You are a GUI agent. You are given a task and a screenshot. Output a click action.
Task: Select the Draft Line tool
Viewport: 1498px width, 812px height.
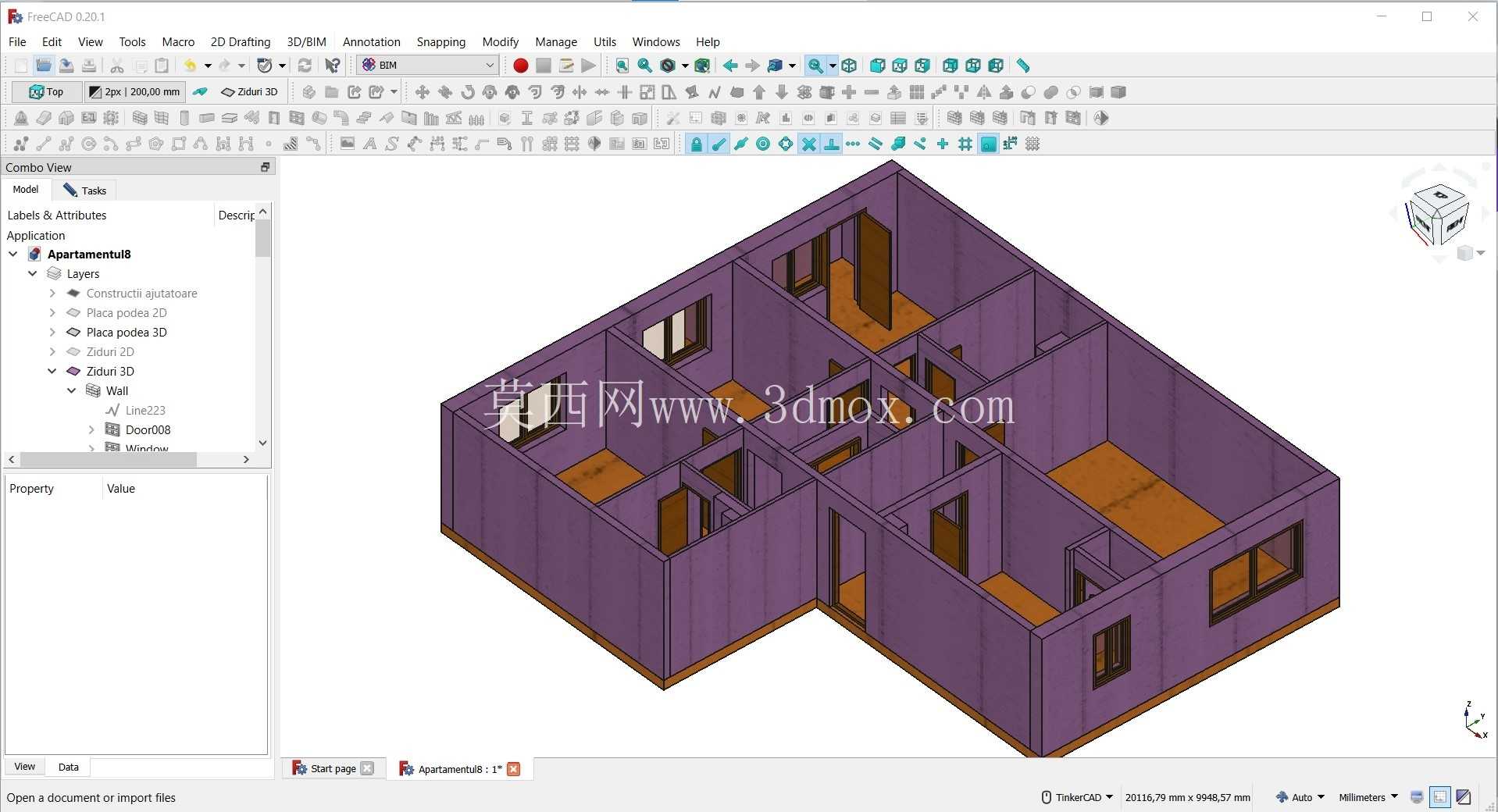44,144
